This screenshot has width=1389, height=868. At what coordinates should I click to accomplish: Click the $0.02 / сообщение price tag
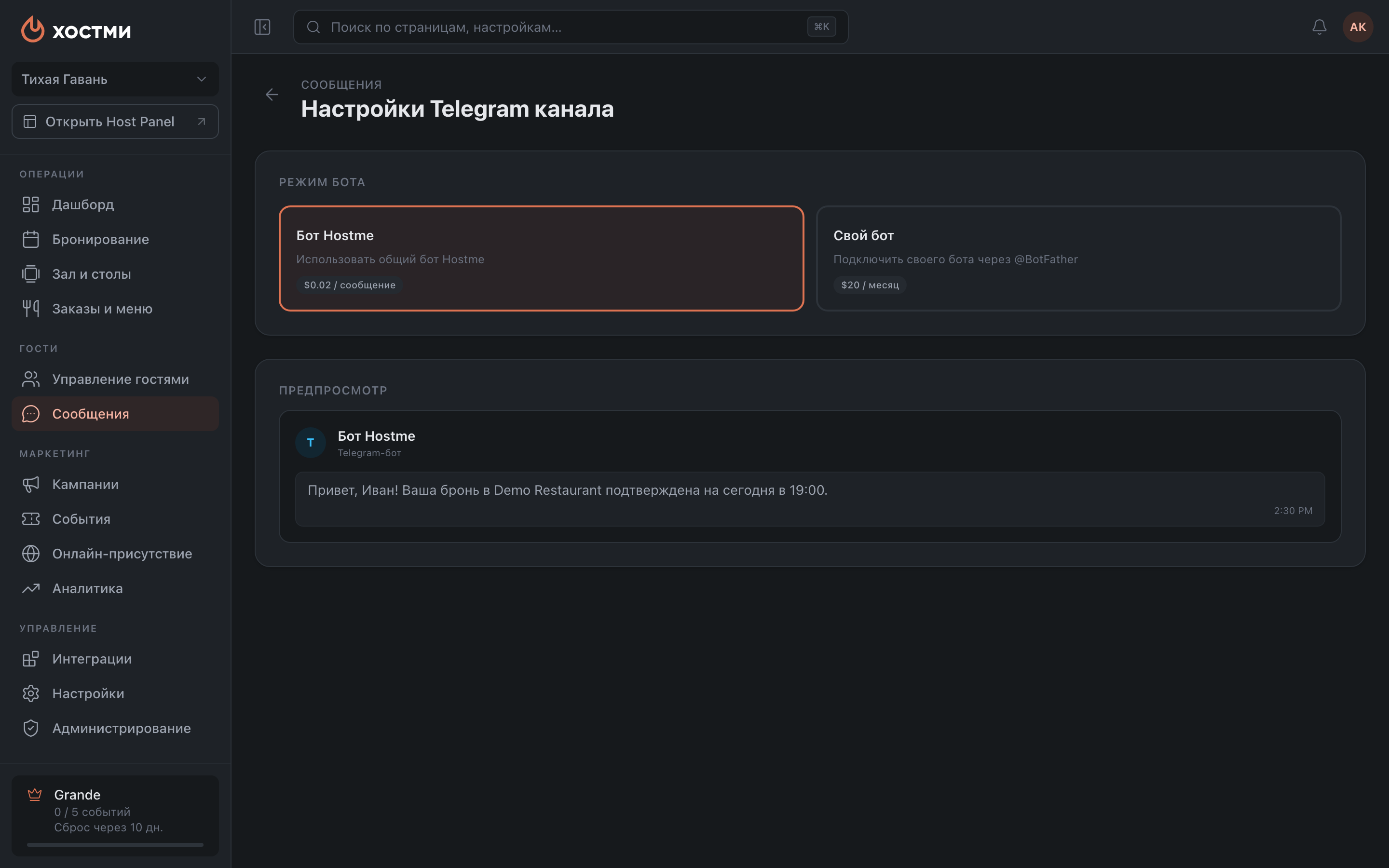pos(350,285)
